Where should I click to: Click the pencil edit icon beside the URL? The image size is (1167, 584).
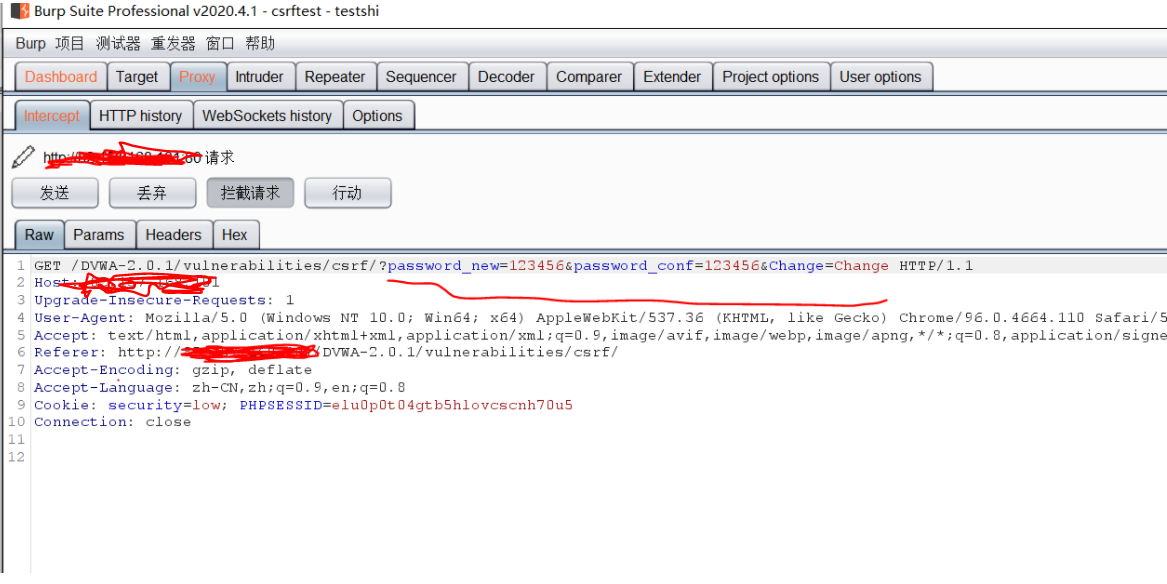pyautogui.click(x=24, y=156)
